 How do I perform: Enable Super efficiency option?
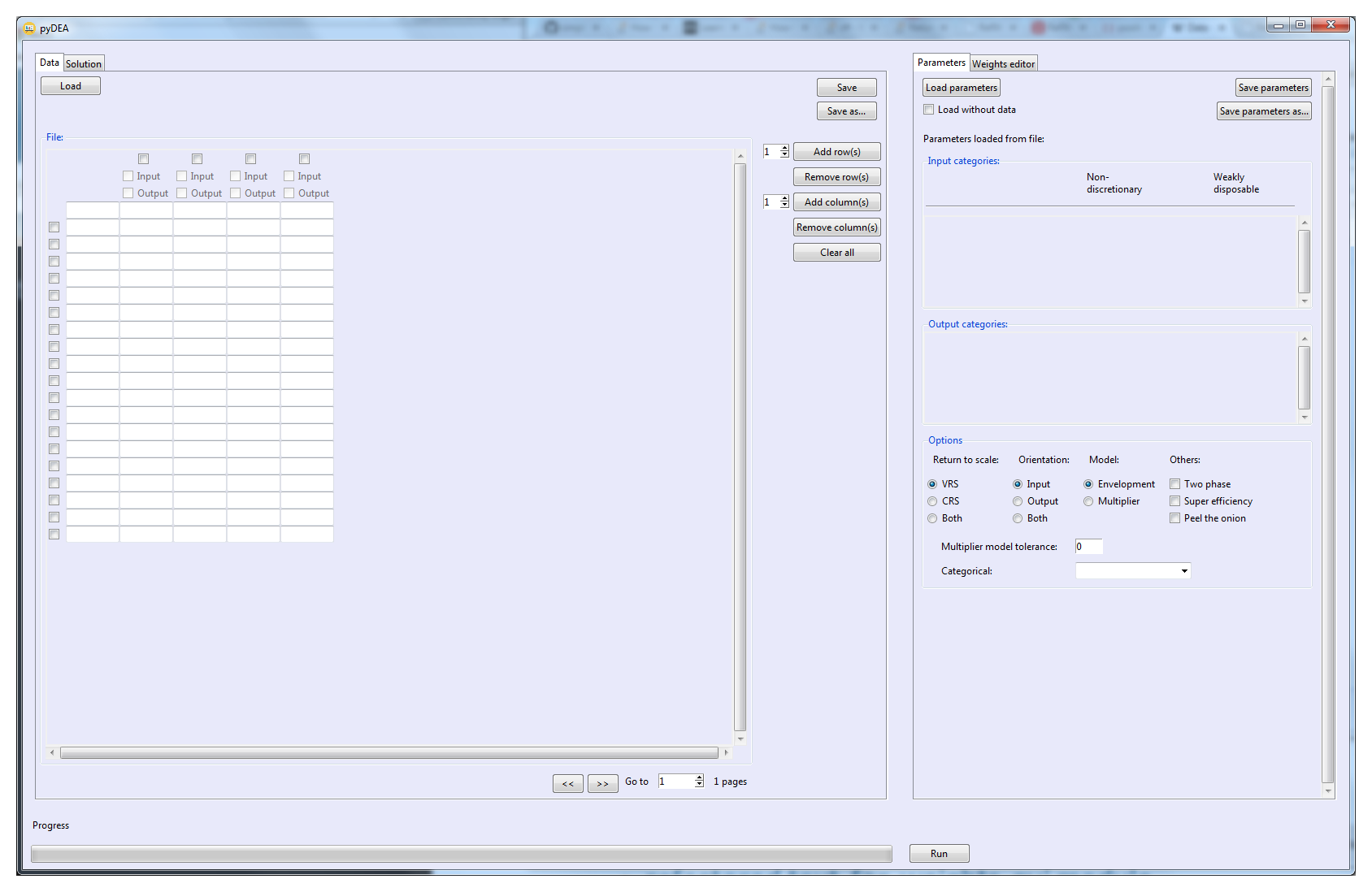click(1174, 501)
